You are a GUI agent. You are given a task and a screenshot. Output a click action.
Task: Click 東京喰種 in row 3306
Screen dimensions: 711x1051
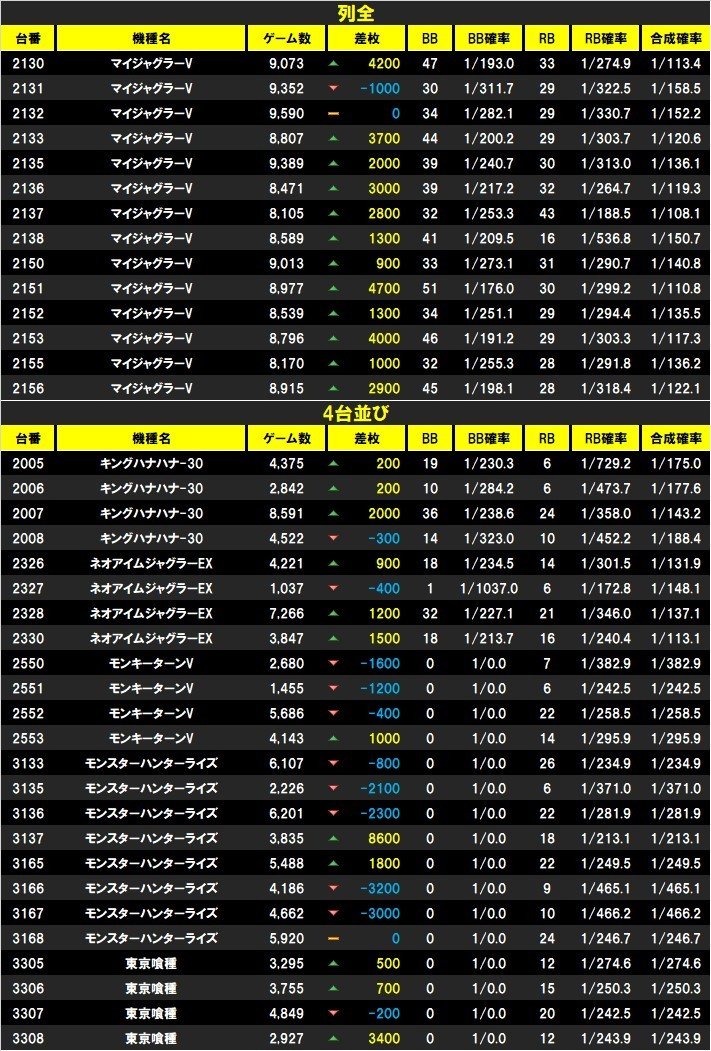tap(151, 988)
